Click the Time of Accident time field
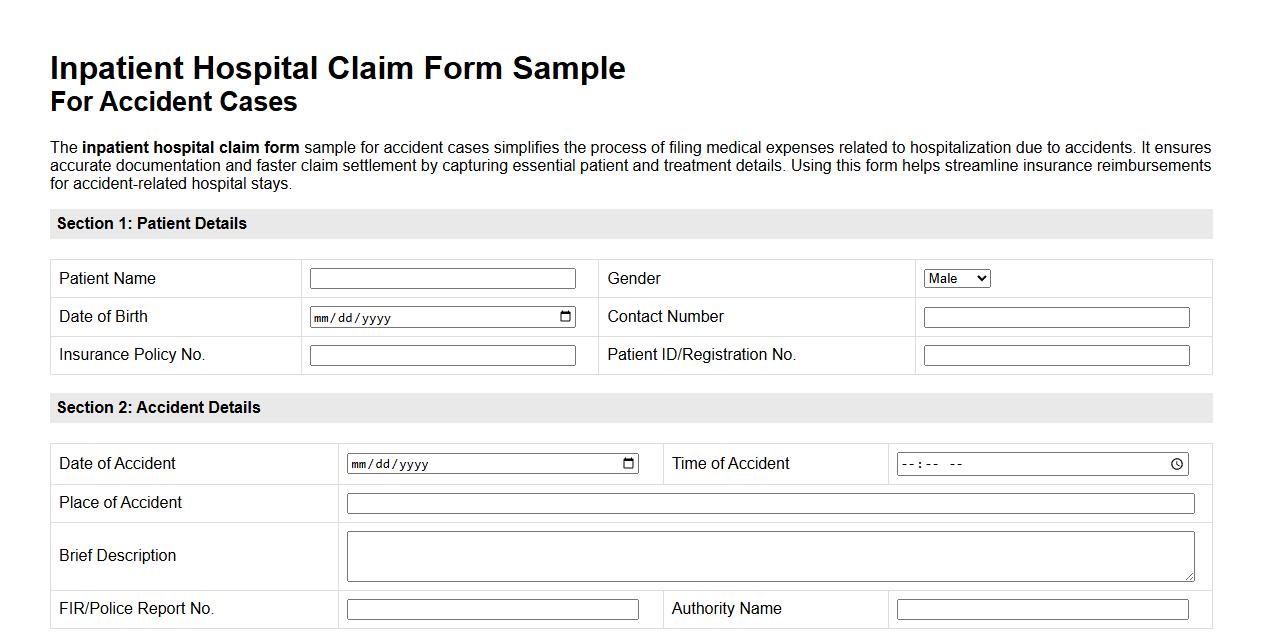1263x643 pixels. [x=1030, y=463]
